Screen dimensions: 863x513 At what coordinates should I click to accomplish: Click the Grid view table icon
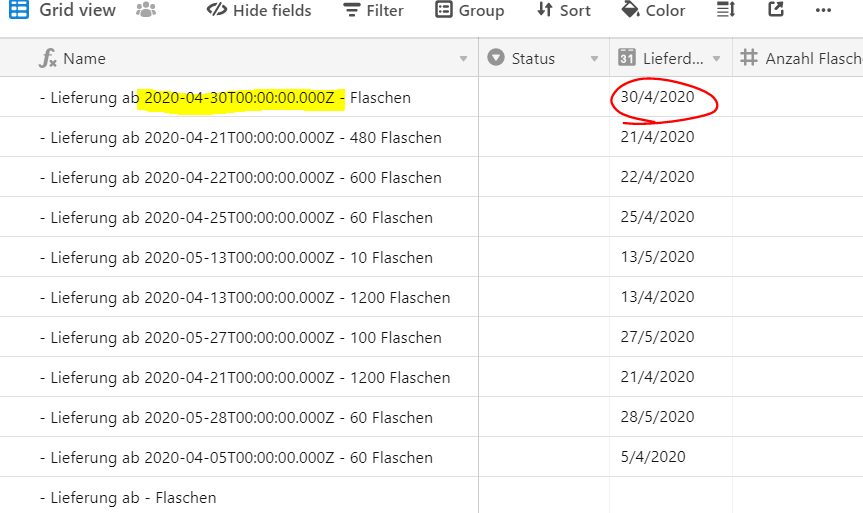19,10
